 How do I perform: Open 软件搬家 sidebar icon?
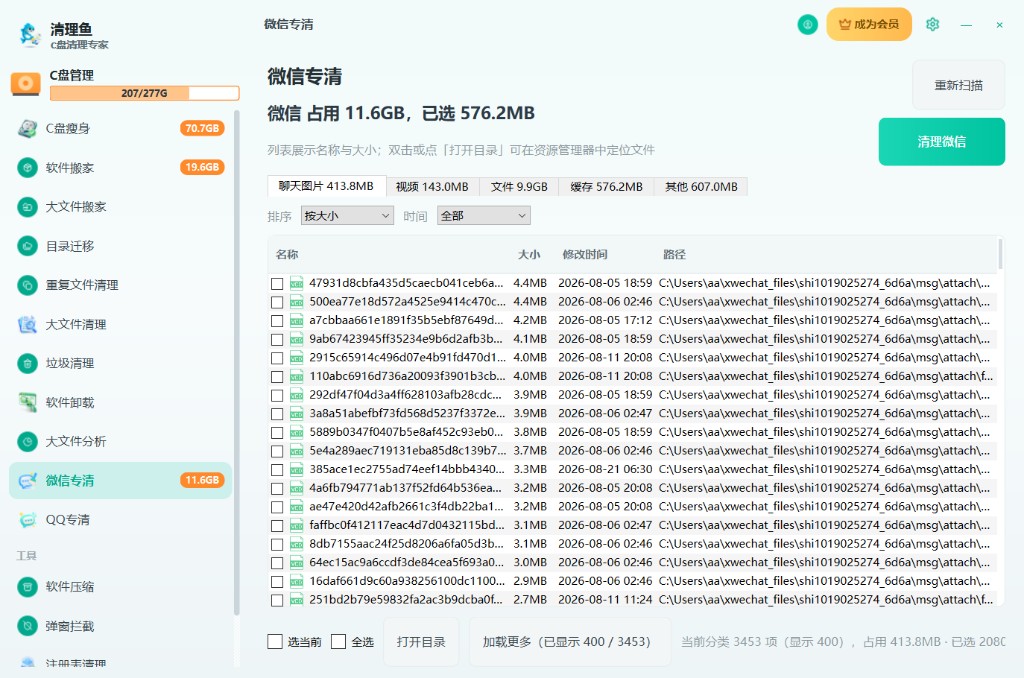coord(27,168)
